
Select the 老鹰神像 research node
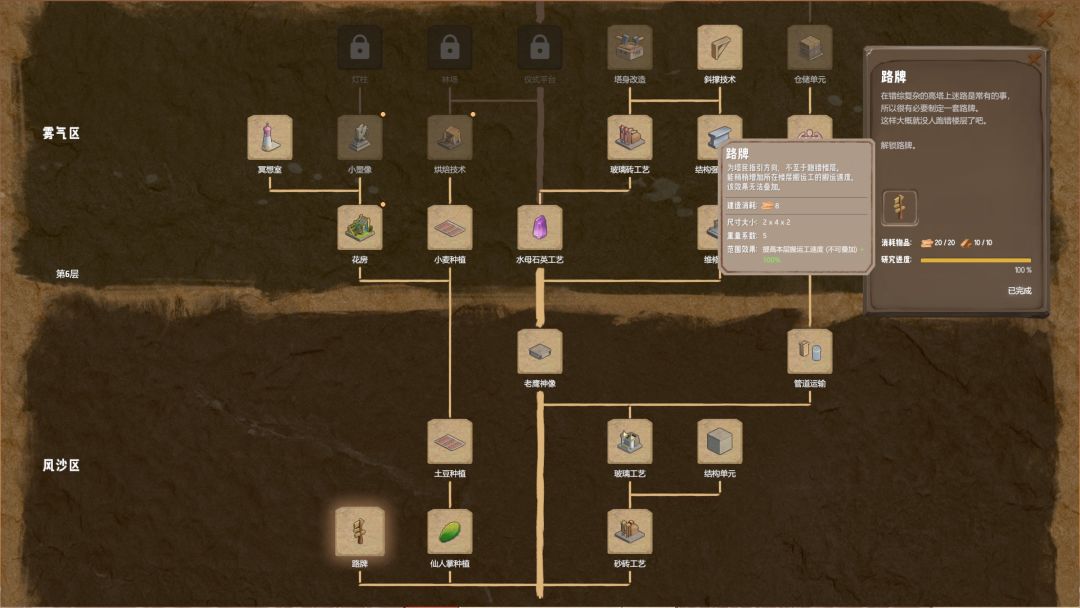tap(539, 352)
